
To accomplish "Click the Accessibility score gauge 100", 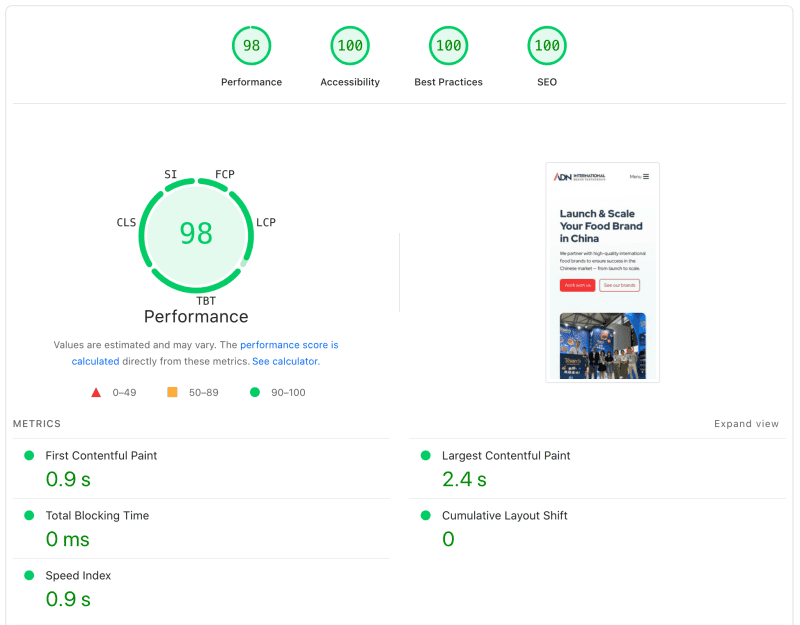I will click(350, 46).
